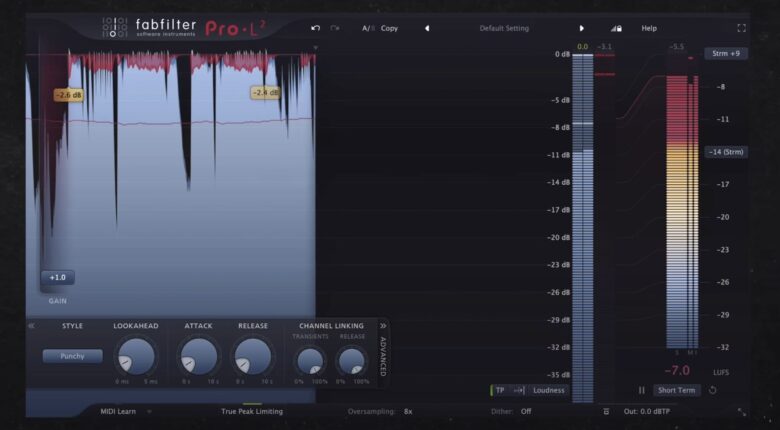
Task: Collapse the Advanced panel chevron
Action: click(x=383, y=325)
